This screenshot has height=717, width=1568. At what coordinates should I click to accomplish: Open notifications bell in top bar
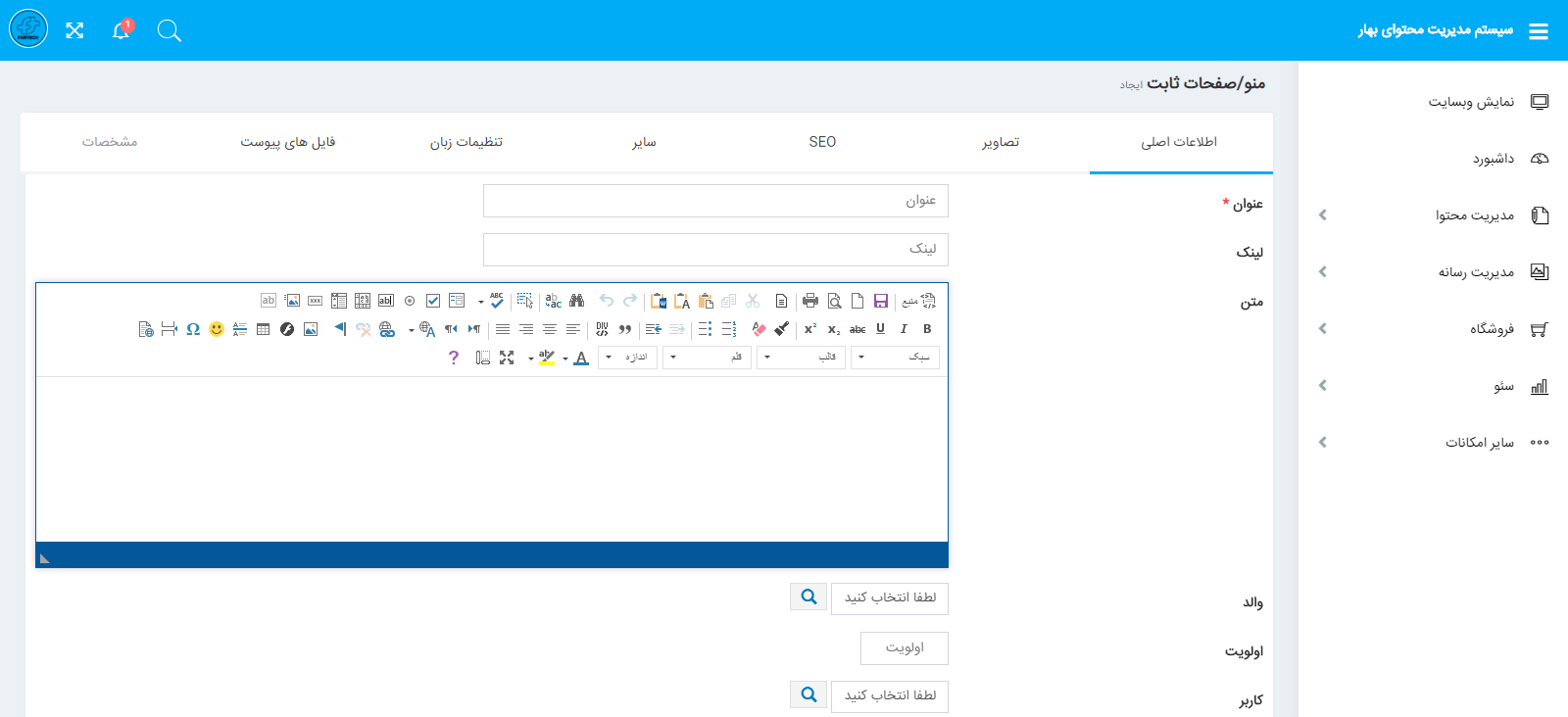point(121,30)
